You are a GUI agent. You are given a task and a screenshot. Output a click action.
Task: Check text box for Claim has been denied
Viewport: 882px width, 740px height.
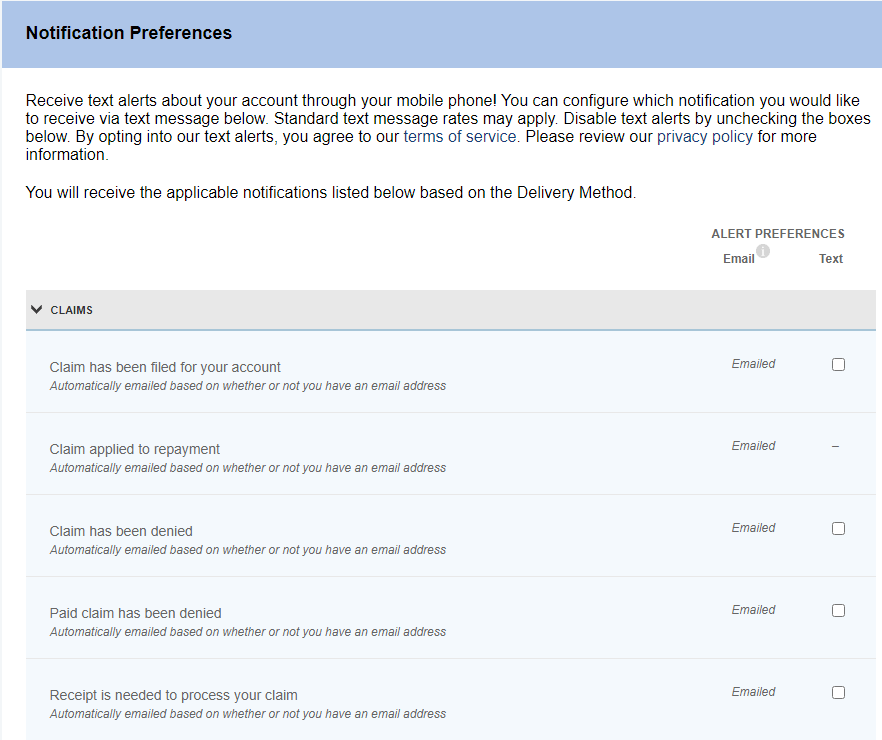coord(838,529)
